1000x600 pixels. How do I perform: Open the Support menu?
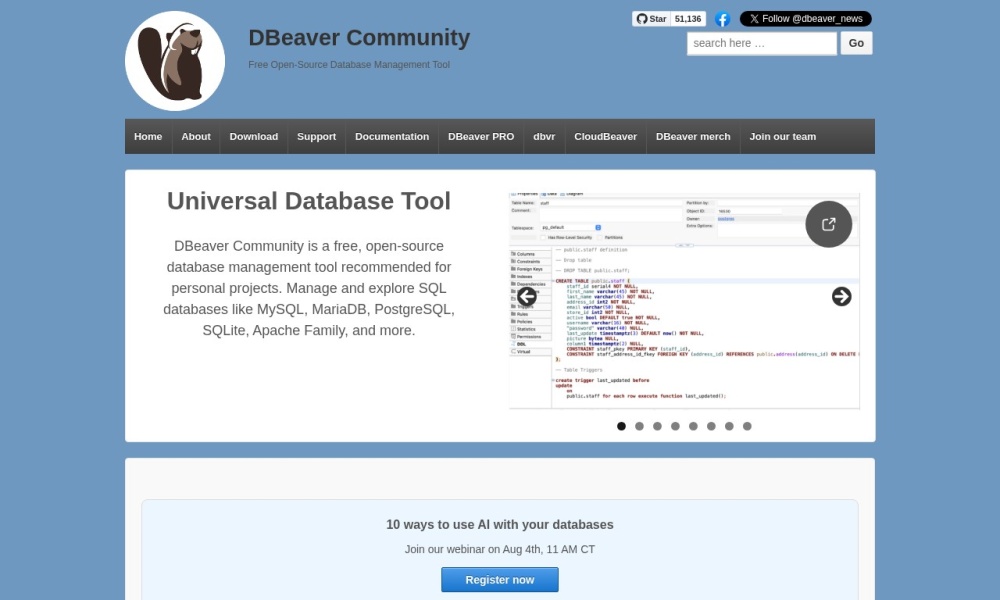point(316,136)
